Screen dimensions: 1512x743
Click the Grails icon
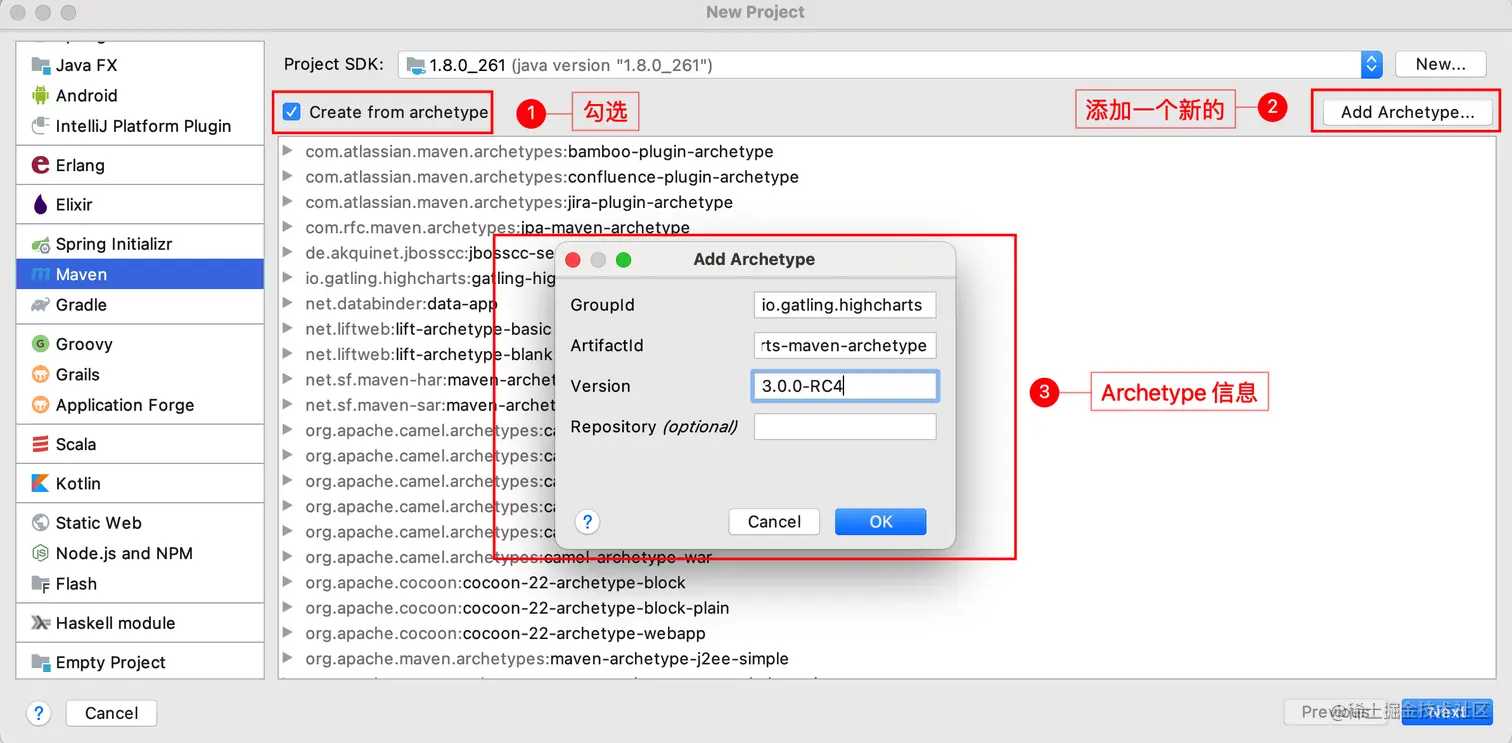pos(40,374)
